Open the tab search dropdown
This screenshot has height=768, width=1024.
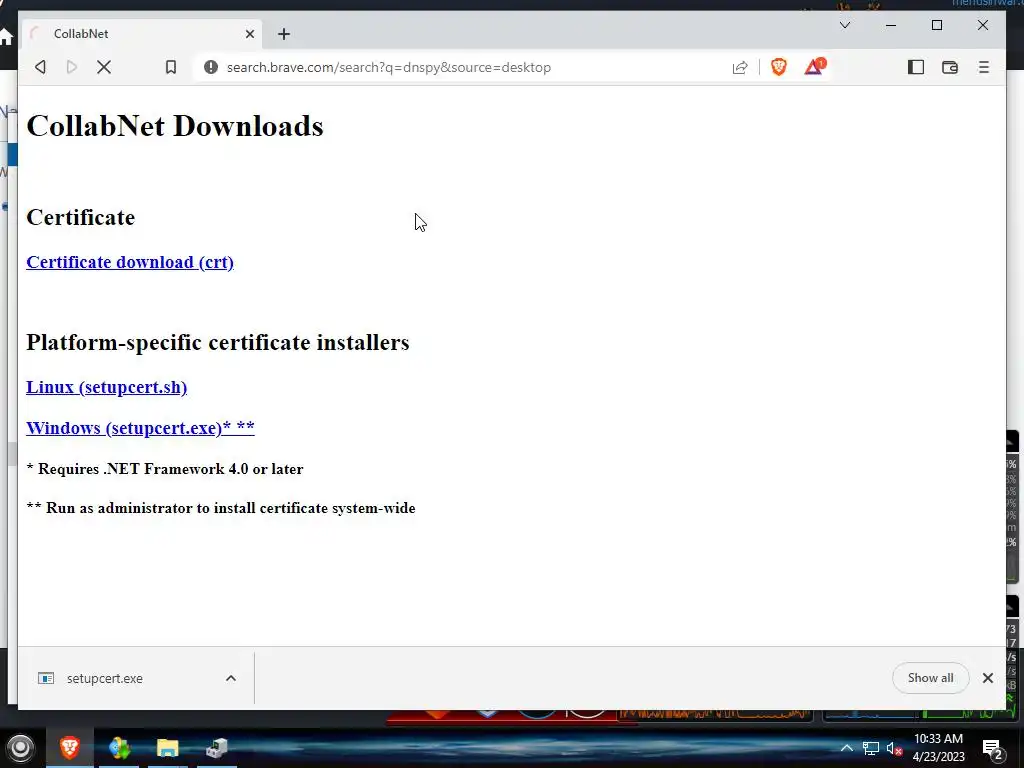click(x=844, y=25)
